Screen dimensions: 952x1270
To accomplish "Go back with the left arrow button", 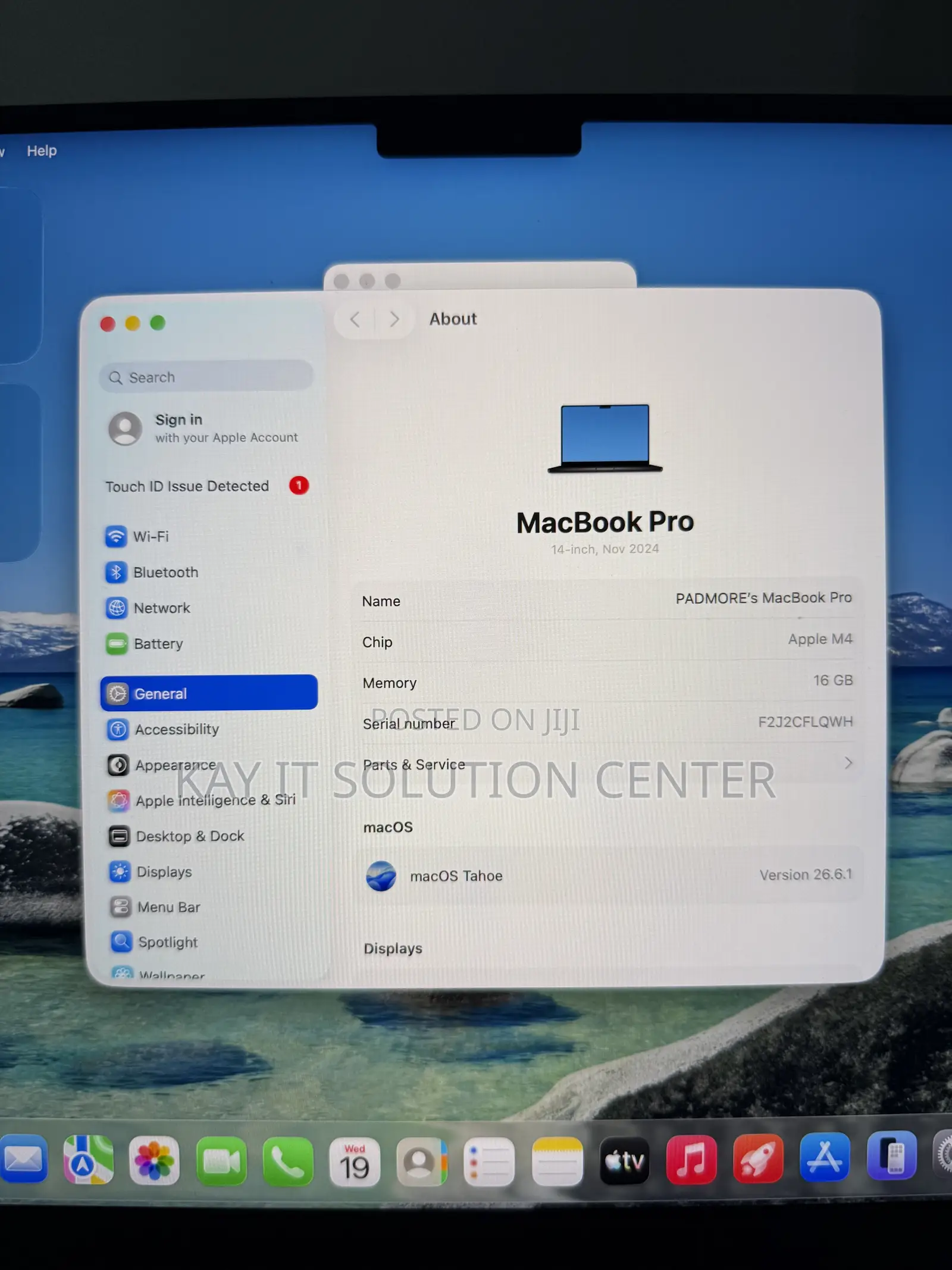I will point(355,320).
